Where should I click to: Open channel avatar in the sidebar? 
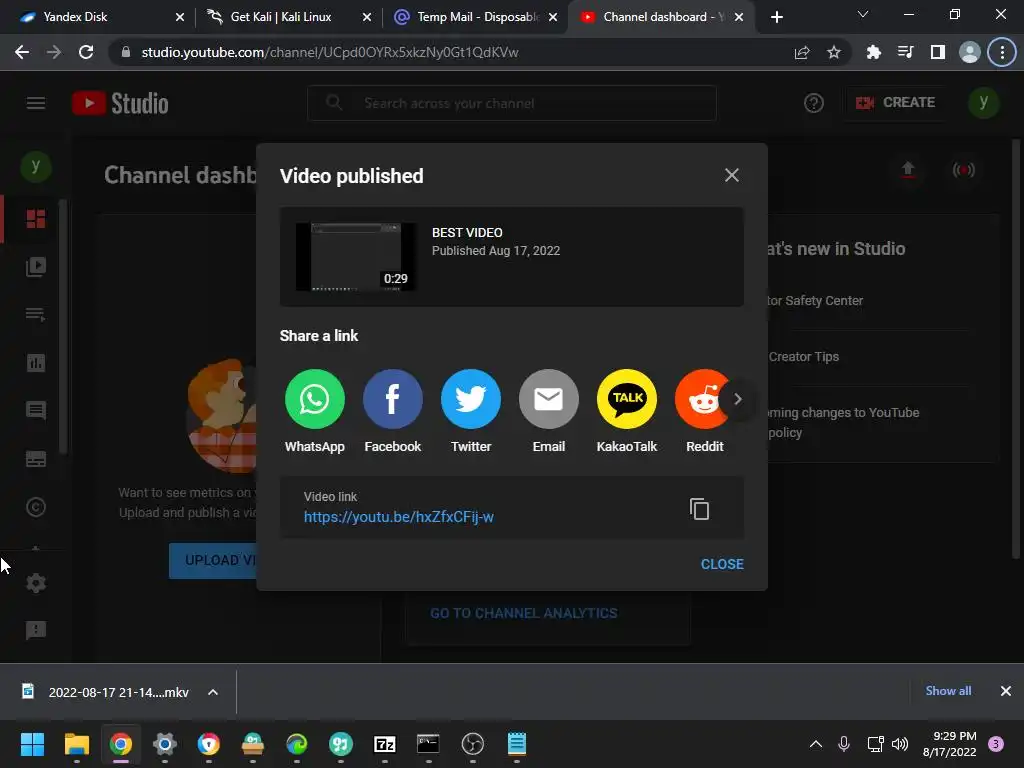tap(36, 167)
